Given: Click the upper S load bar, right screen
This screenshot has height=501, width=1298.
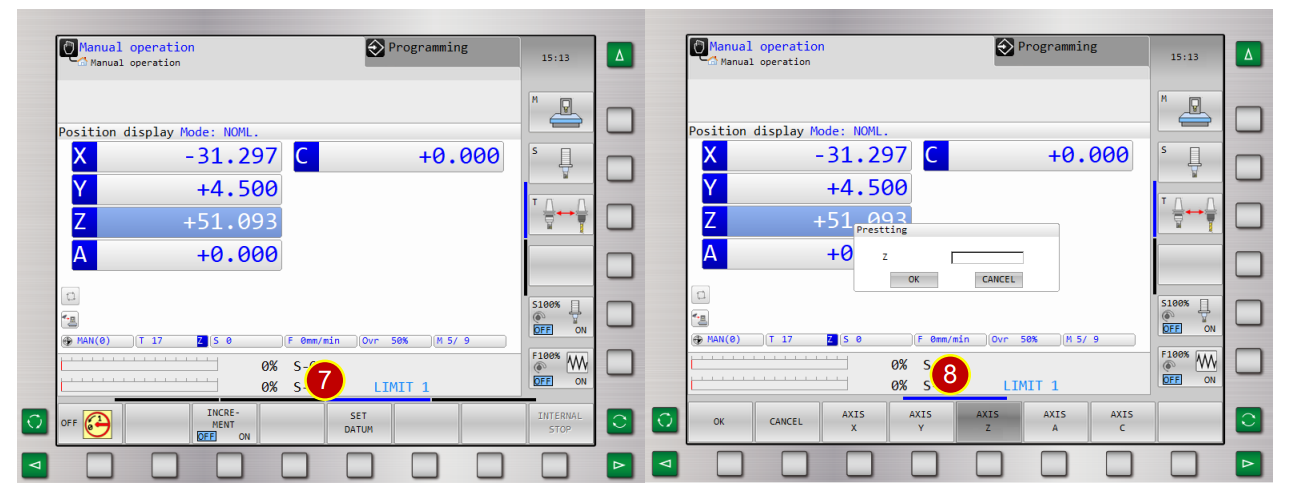Looking at the screenshot, I should coord(769,366).
